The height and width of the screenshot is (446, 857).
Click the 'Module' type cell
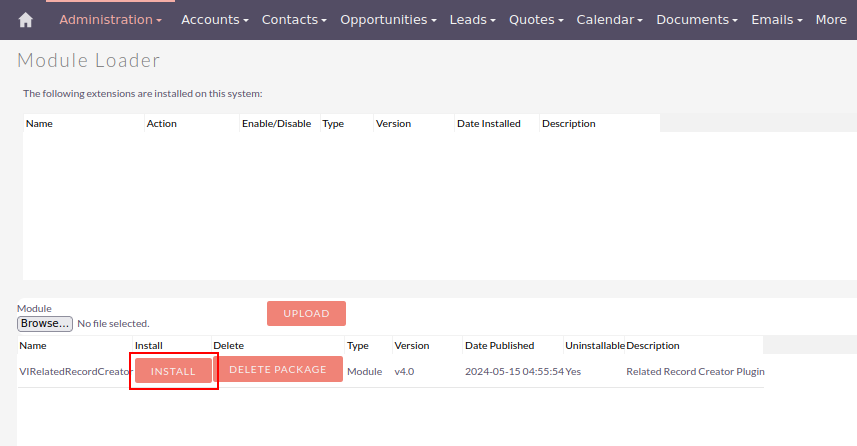[x=365, y=372]
